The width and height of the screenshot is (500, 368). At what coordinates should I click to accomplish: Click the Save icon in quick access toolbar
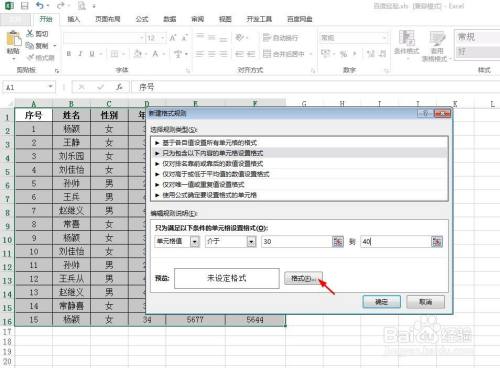(24, 6)
